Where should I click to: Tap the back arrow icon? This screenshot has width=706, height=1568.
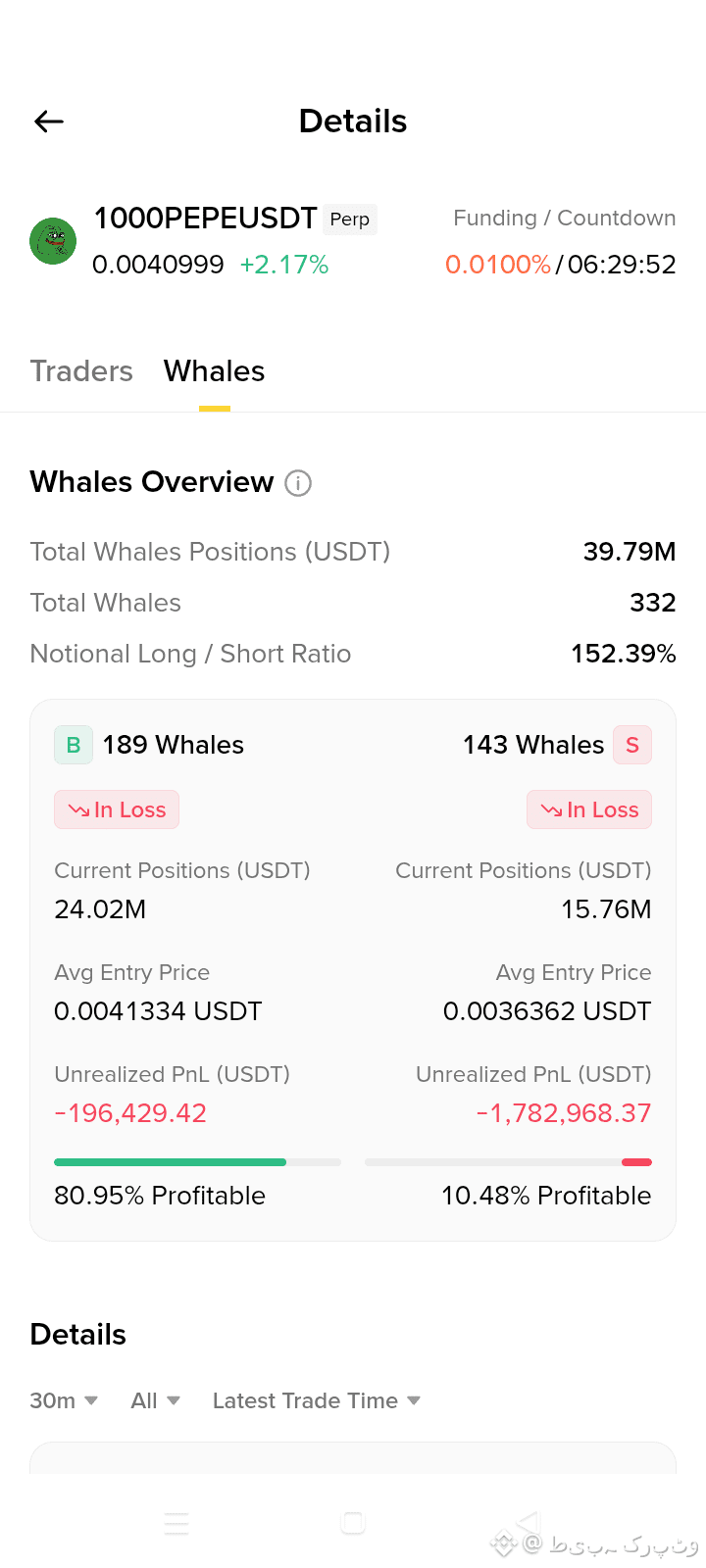[49, 122]
